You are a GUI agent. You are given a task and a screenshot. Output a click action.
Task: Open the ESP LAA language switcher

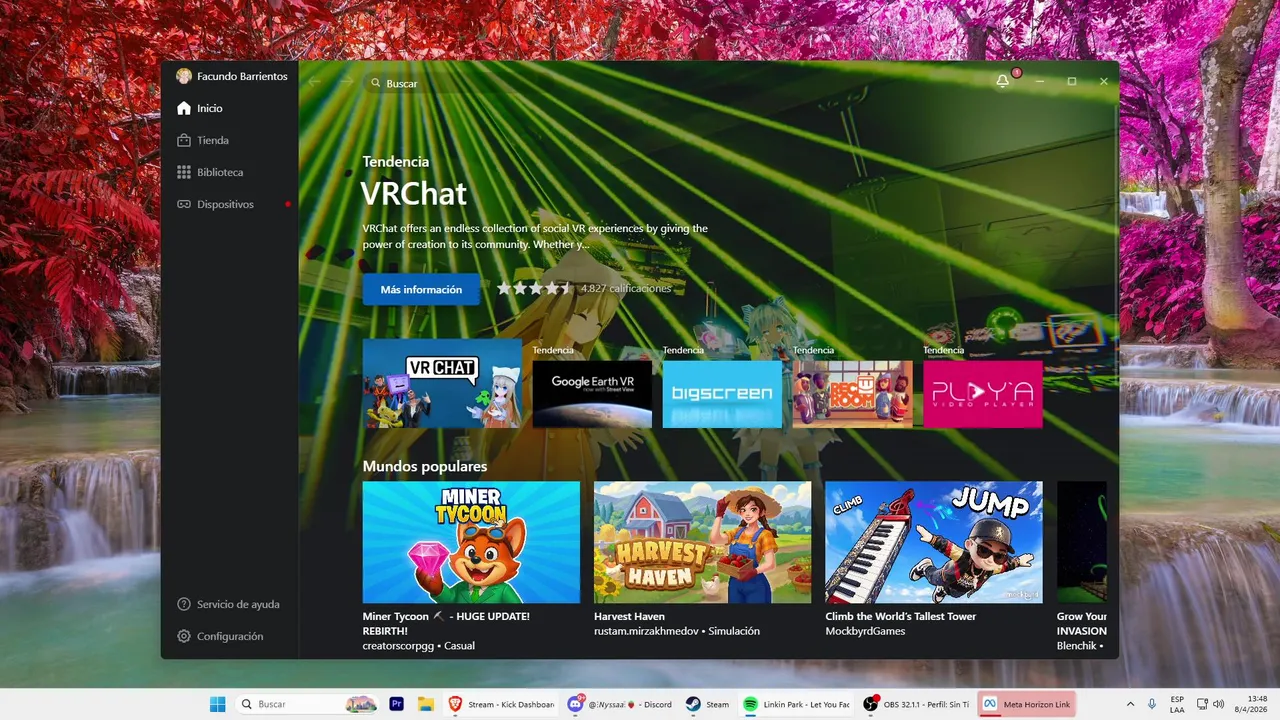pyautogui.click(x=1177, y=704)
